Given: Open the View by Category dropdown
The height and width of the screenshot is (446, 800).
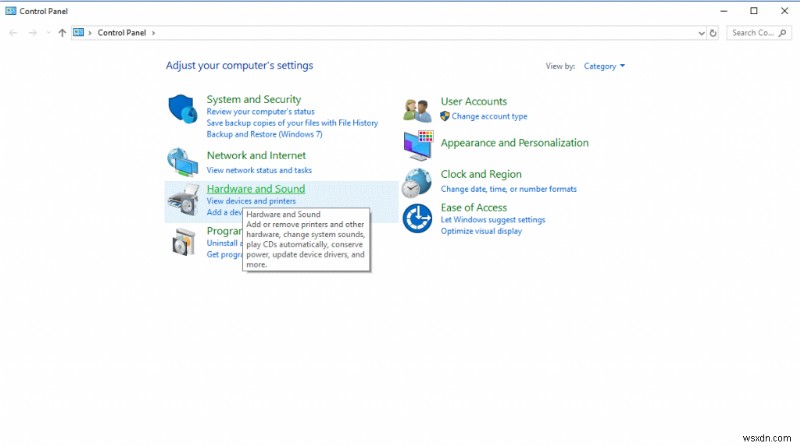Looking at the screenshot, I should tap(604, 67).
